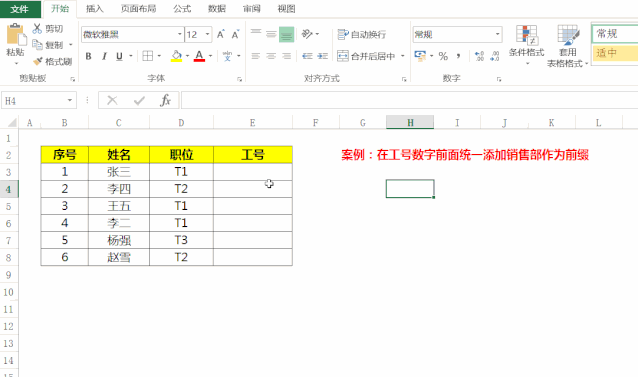638x377 pixels.
Task: Increase decimal places
Action: 479,56
